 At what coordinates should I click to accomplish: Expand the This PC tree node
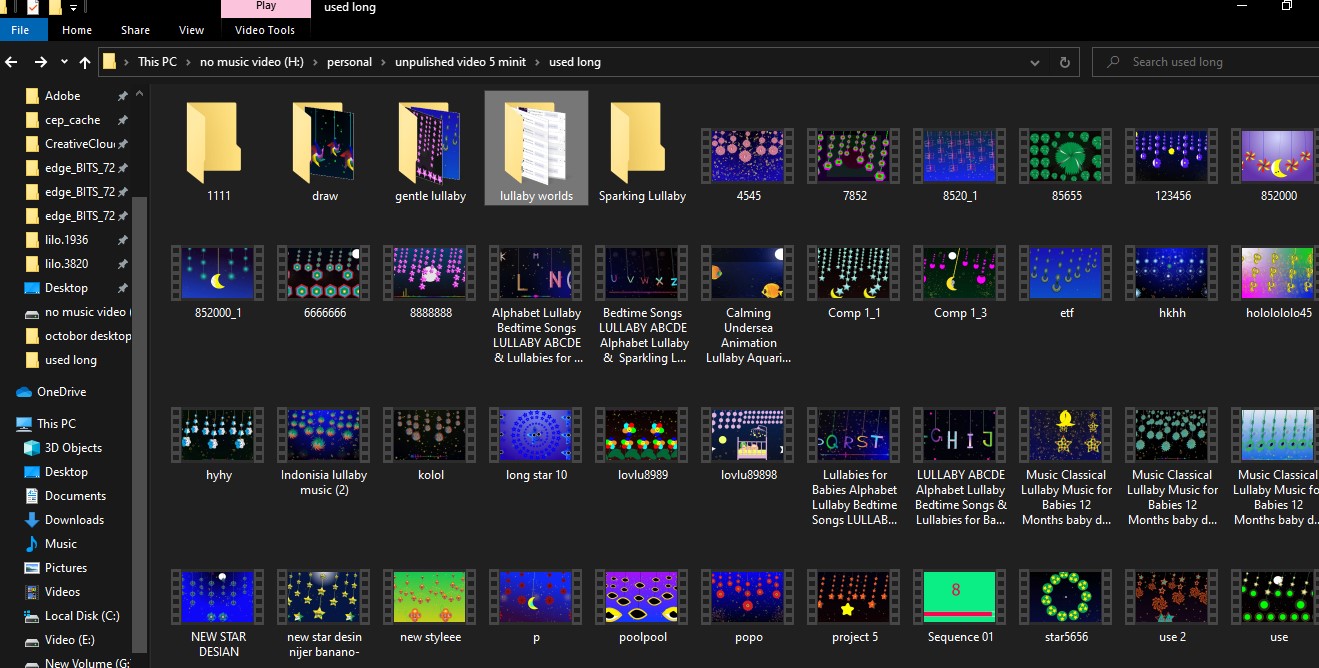coord(7,424)
